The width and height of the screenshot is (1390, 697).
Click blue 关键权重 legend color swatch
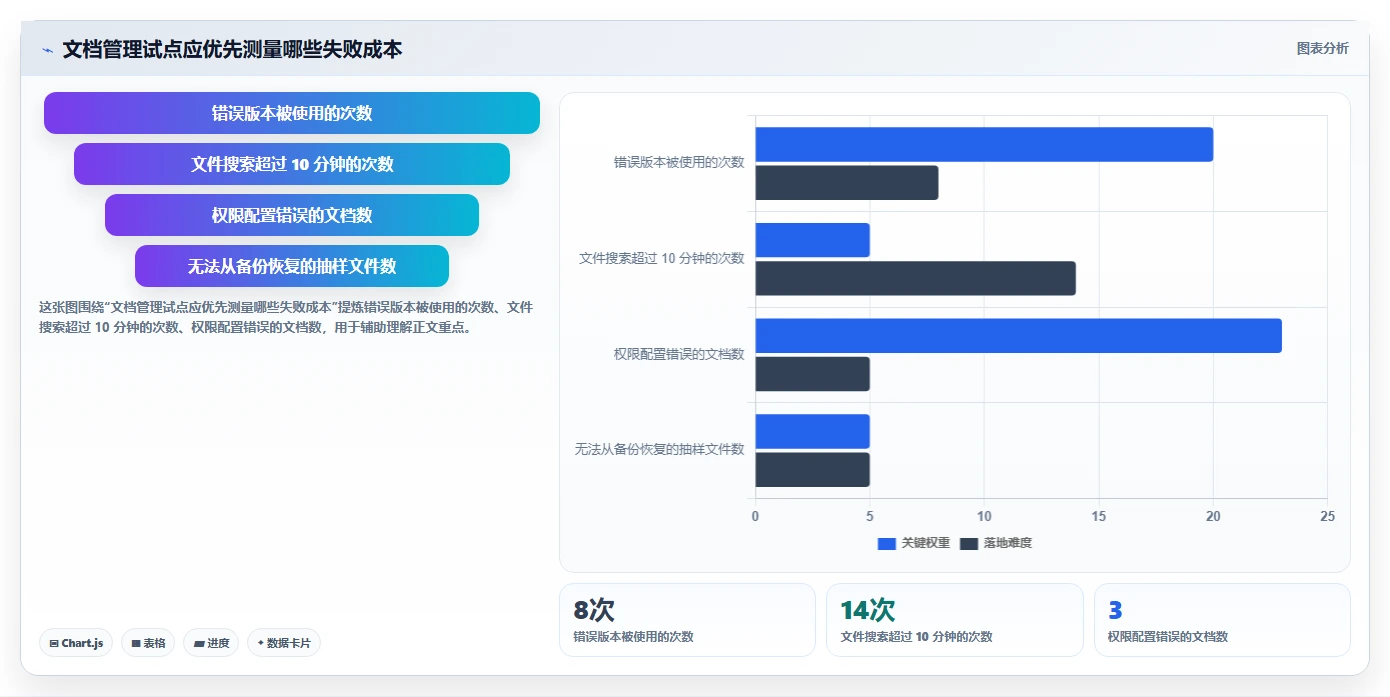pos(887,543)
